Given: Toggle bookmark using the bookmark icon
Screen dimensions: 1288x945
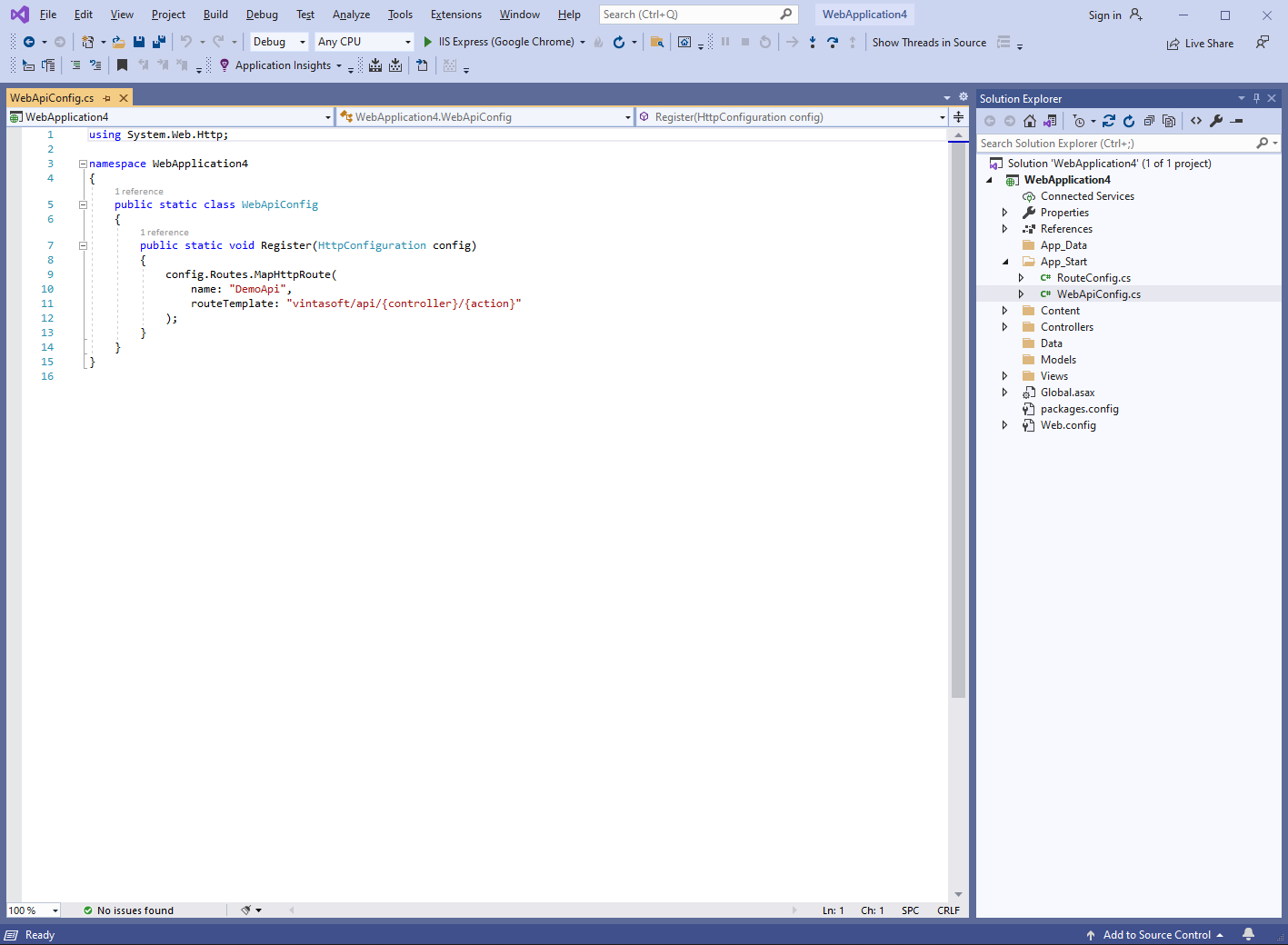Looking at the screenshot, I should point(122,65).
